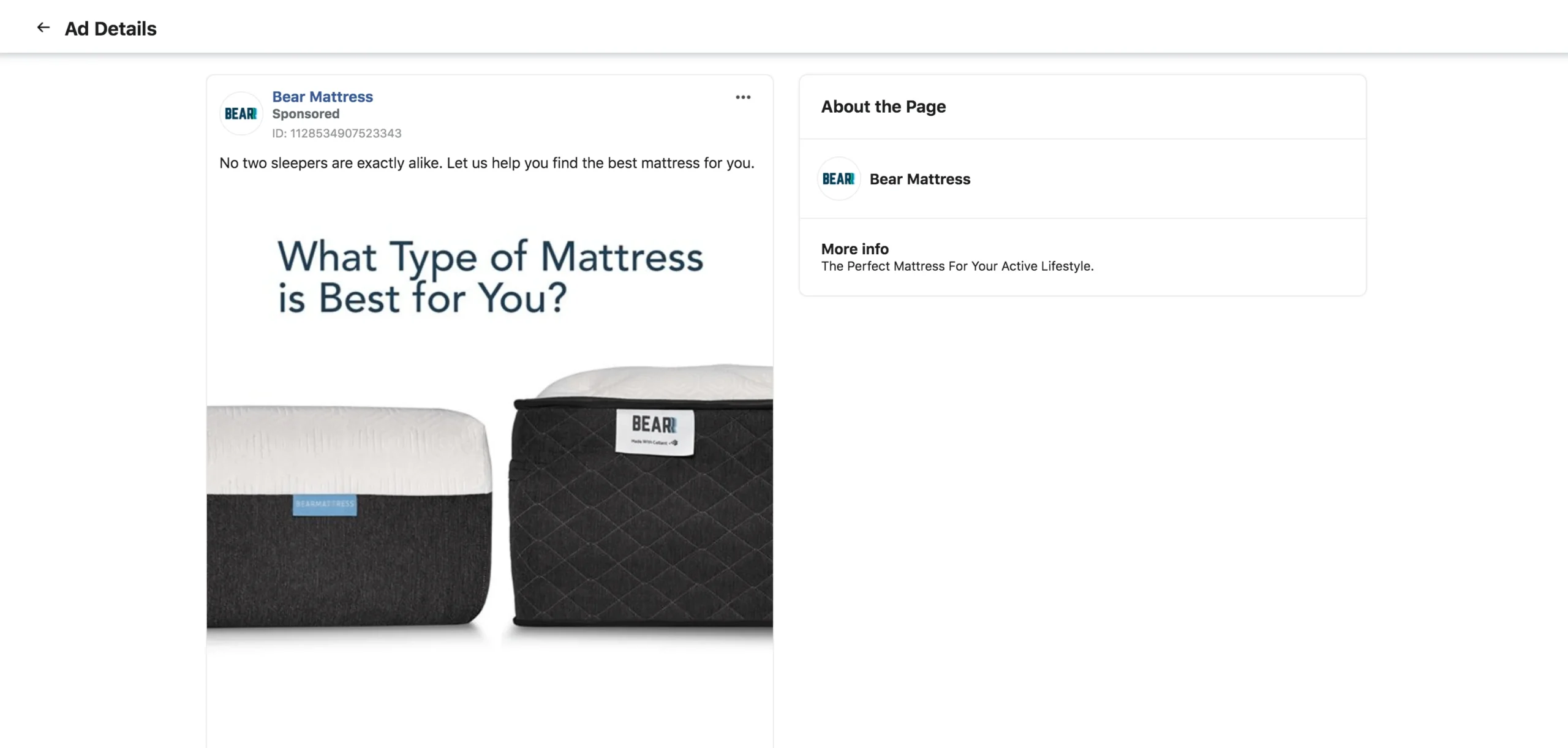Screen dimensions: 1568x748
Task: Open the three-dot ad options menu
Action: tap(743, 97)
